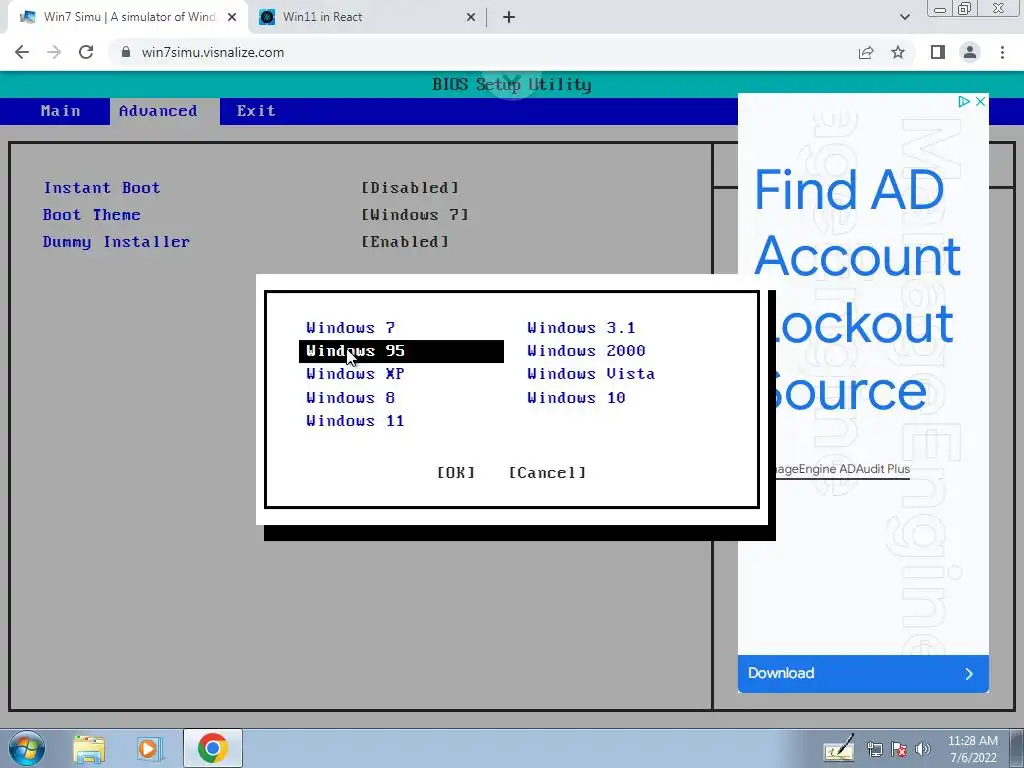This screenshot has height=768, width=1024.
Task: Go to the Exit BIOS tab
Action: click(x=256, y=111)
